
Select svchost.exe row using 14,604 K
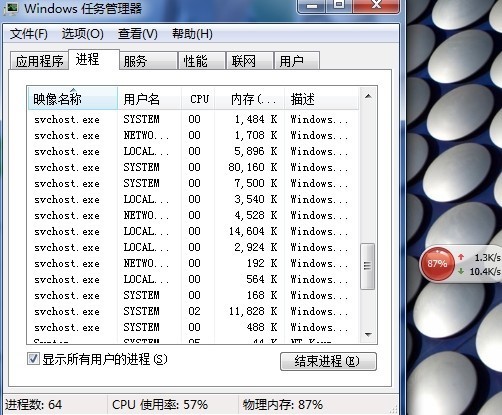[x=193, y=231]
